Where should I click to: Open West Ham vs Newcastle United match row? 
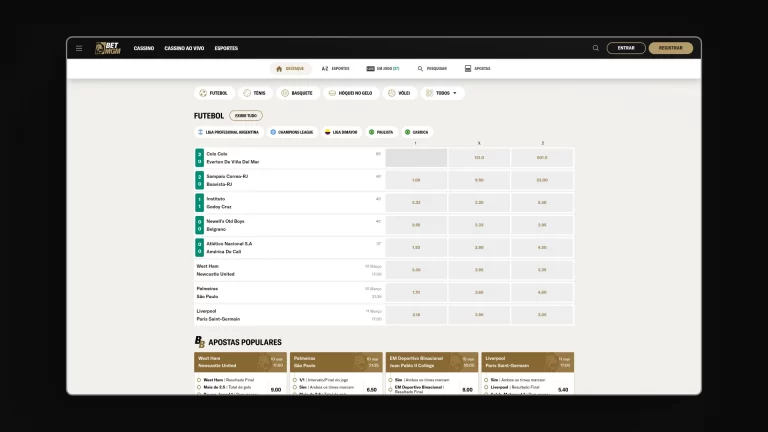(289, 270)
